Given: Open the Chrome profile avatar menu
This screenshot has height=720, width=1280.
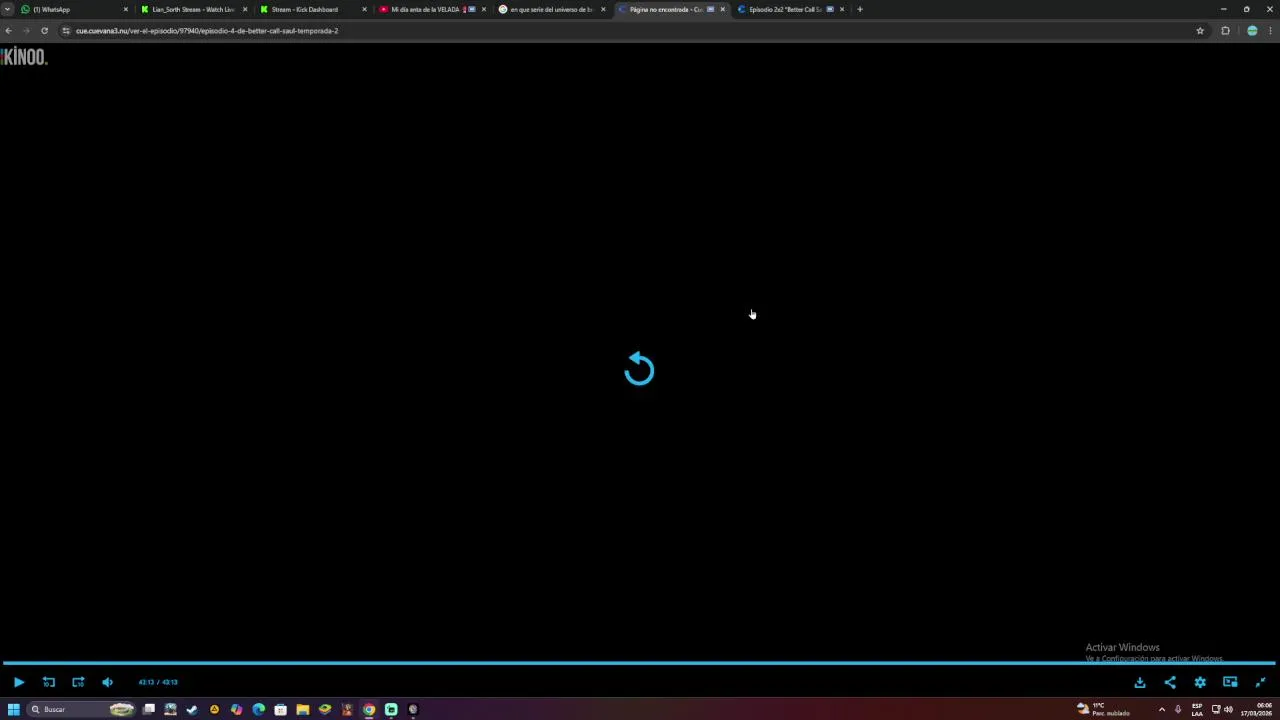Looking at the screenshot, I should (1252, 31).
